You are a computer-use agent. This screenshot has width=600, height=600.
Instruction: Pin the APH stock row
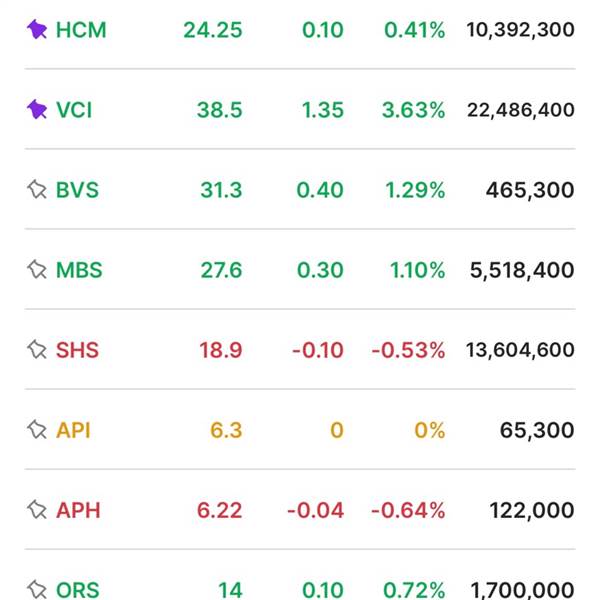[37, 510]
